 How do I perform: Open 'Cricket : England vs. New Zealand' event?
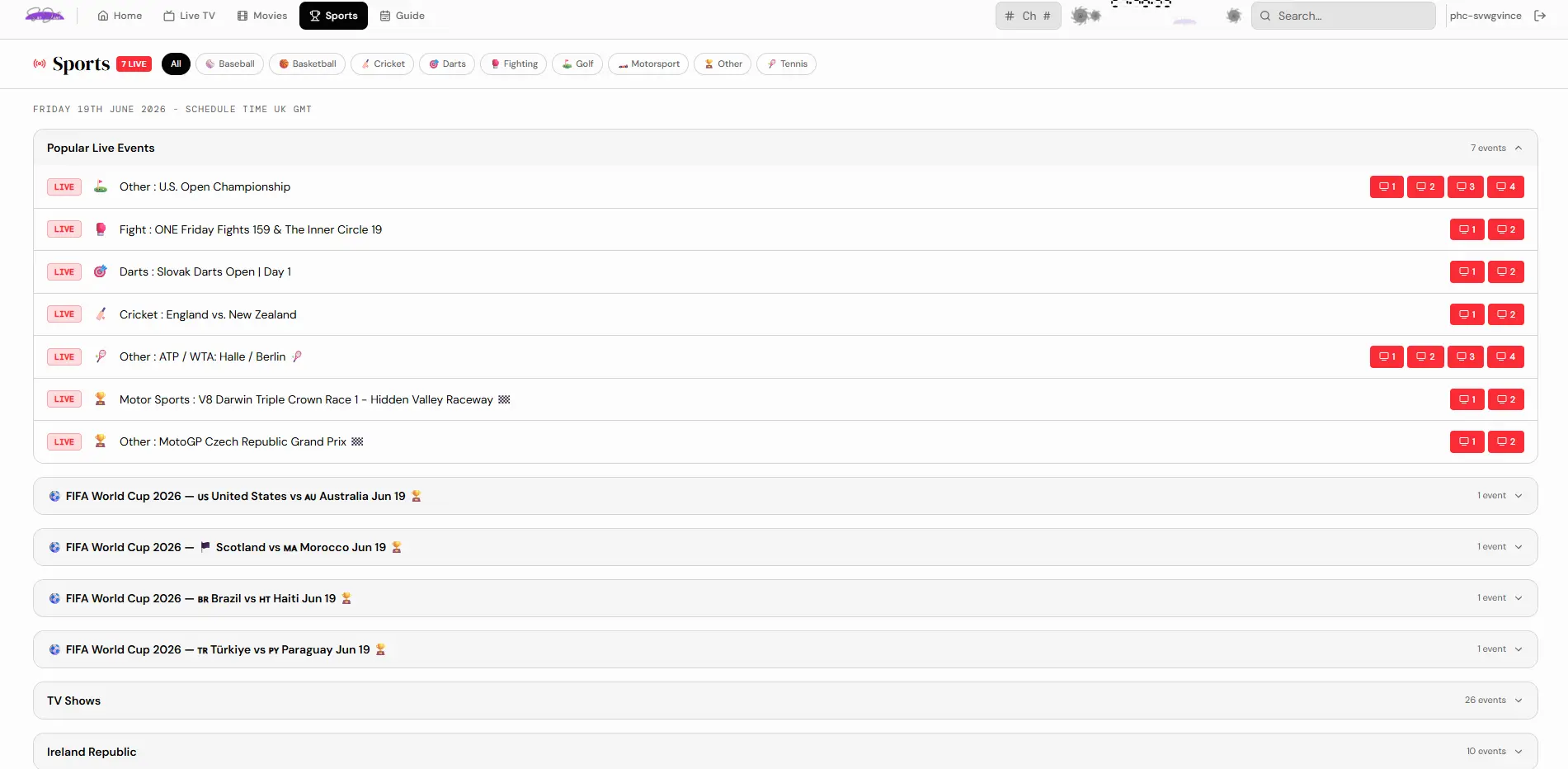click(x=208, y=314)
